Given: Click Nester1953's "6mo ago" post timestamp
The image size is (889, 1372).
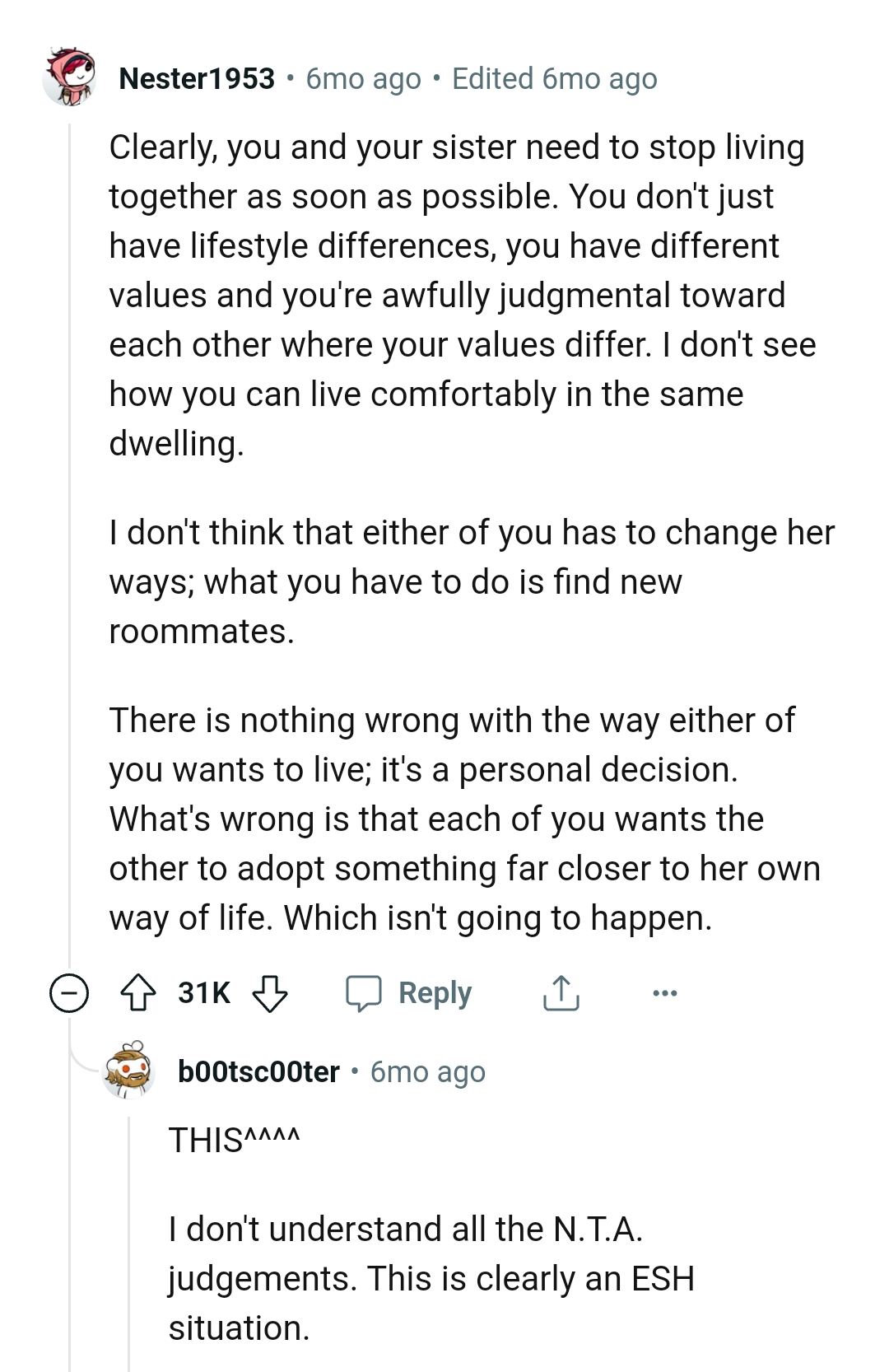Looking at the screenshot, I should pos(363,79).
